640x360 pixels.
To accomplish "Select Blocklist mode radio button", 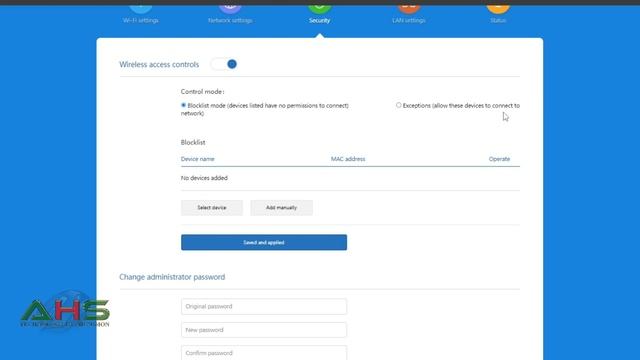I will (x=184, y=105).
